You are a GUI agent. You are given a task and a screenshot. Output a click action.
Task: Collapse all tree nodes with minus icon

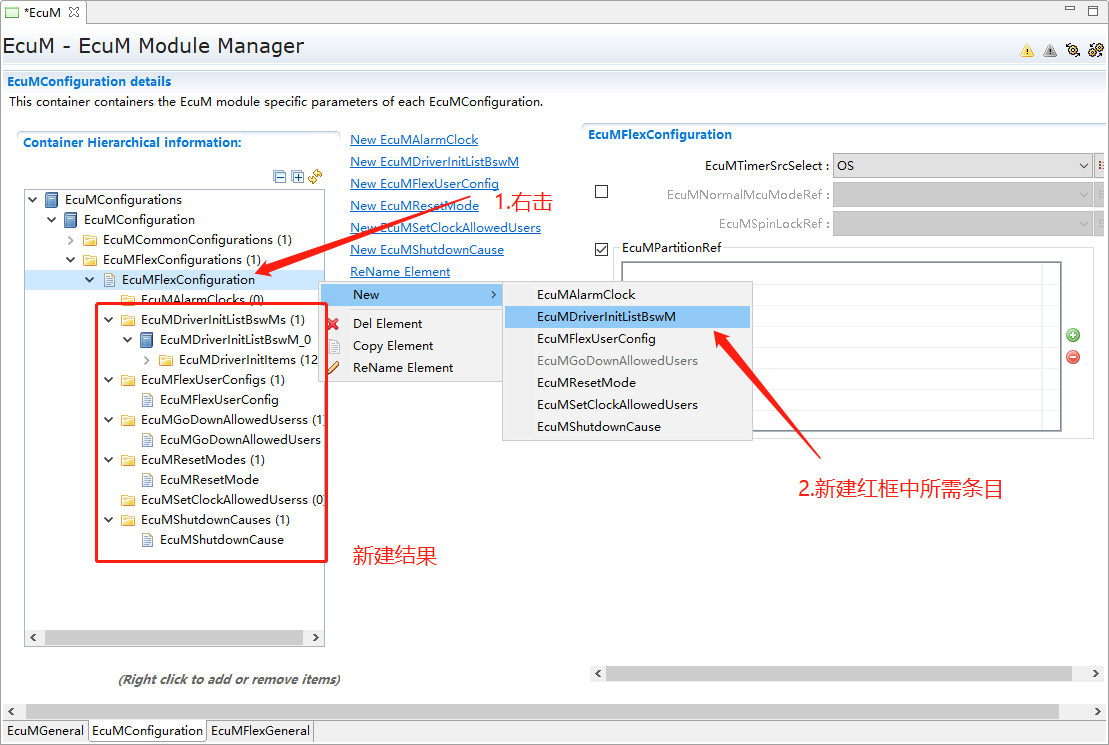tap(280, 177)
